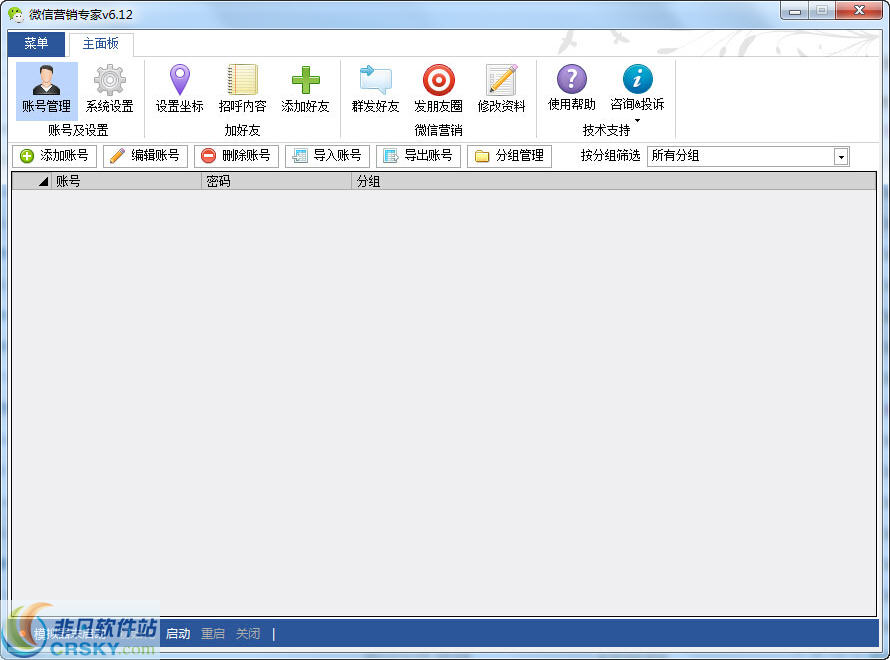This screenshot has width=890, height=660.
Task: Open 使用帮助 usage help
Action: coord(570,88)
